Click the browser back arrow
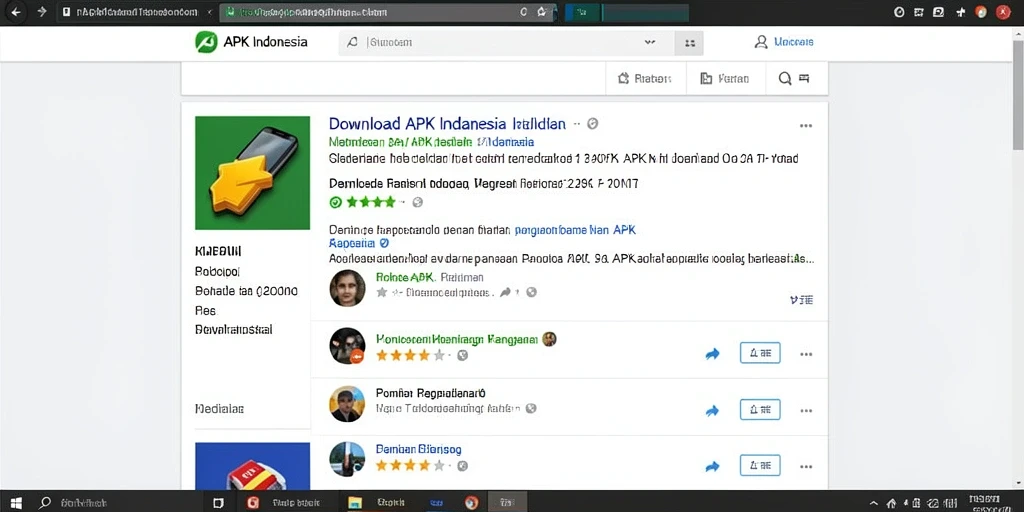The image size is (1024, 512). coord(16,12)
